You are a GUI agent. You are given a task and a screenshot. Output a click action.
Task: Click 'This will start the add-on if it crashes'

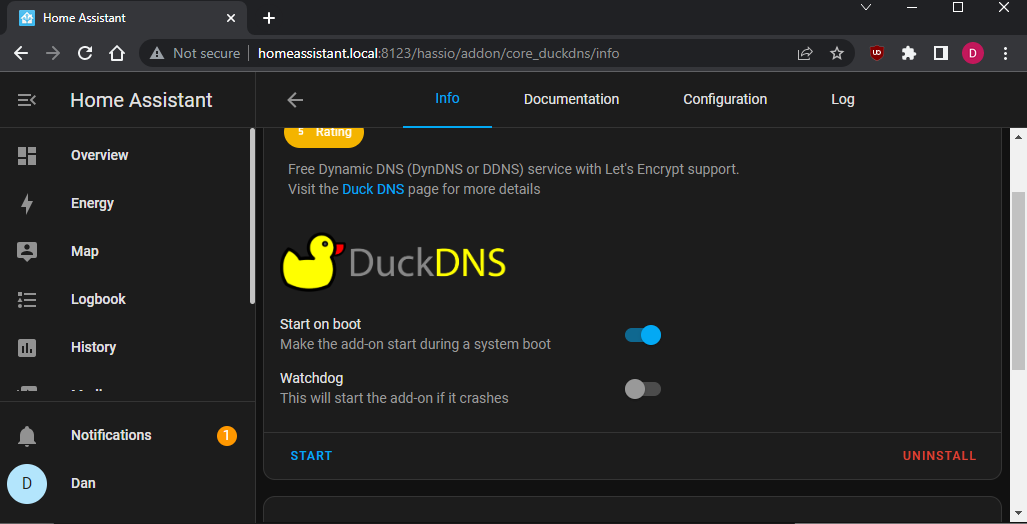click(x=394, y=398)
